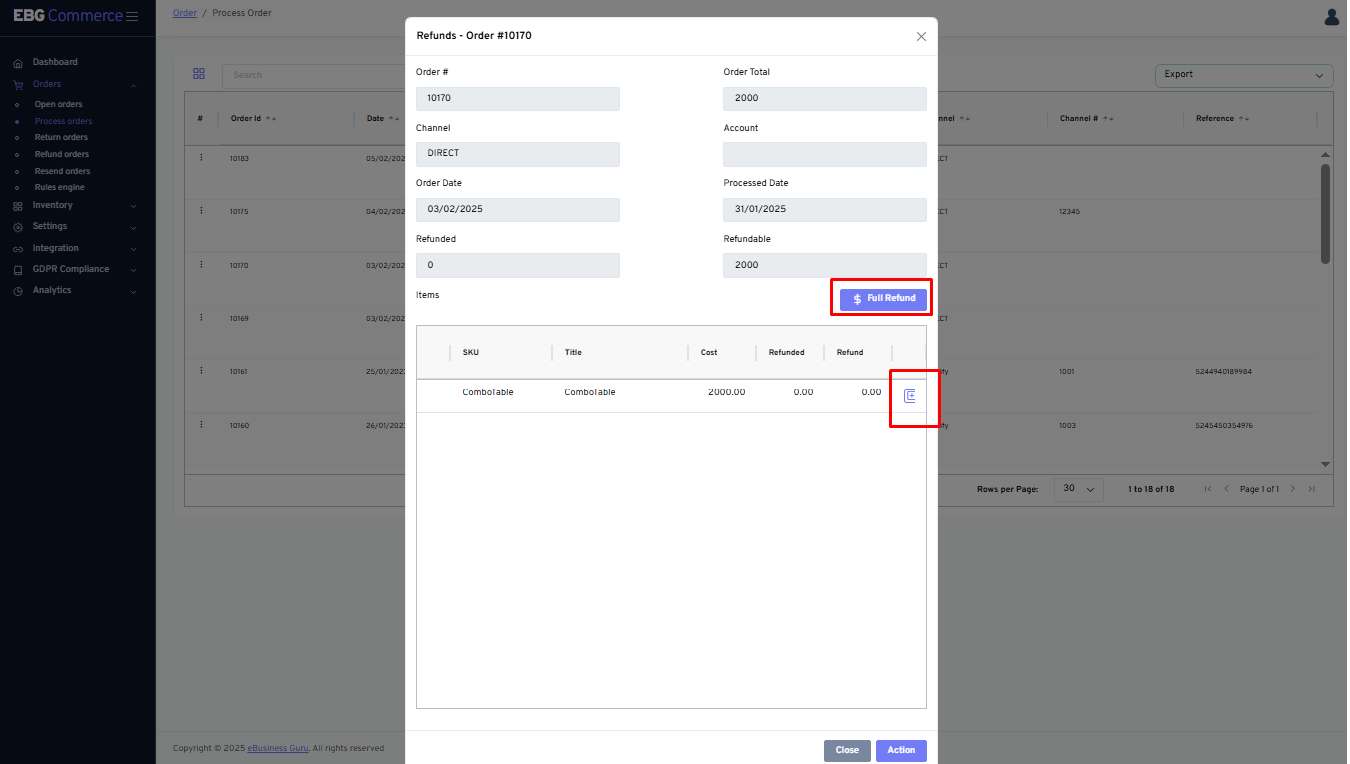Screen dimensions: 1350x764
Task: Click the orders table vertical scrollbar
Action: (1325, 215)
